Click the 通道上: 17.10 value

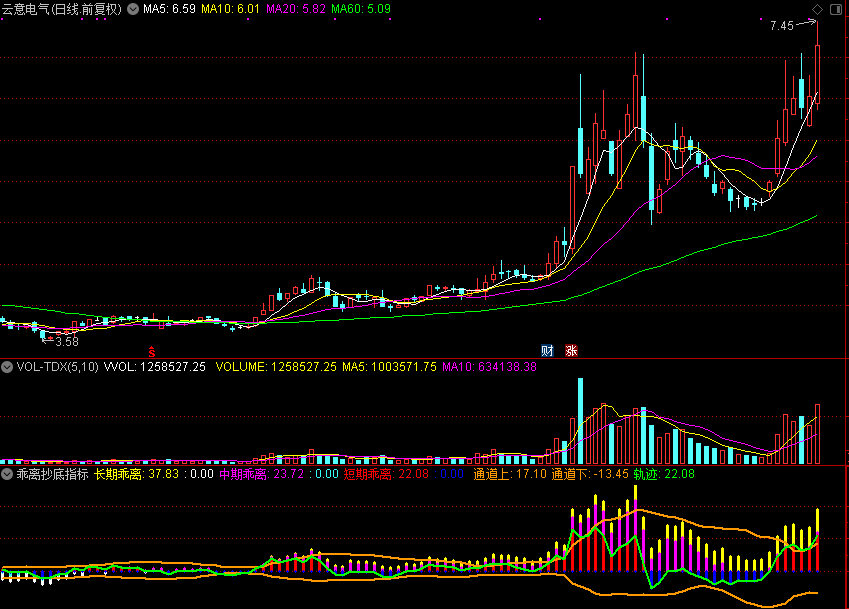510,474
